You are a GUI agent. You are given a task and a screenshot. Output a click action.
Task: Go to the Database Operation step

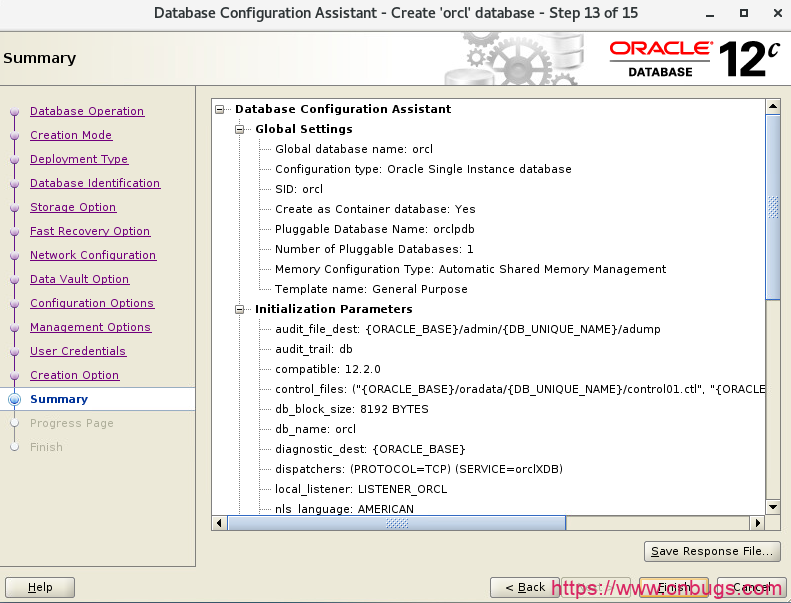pyautogui.click(x=87, y=111)
